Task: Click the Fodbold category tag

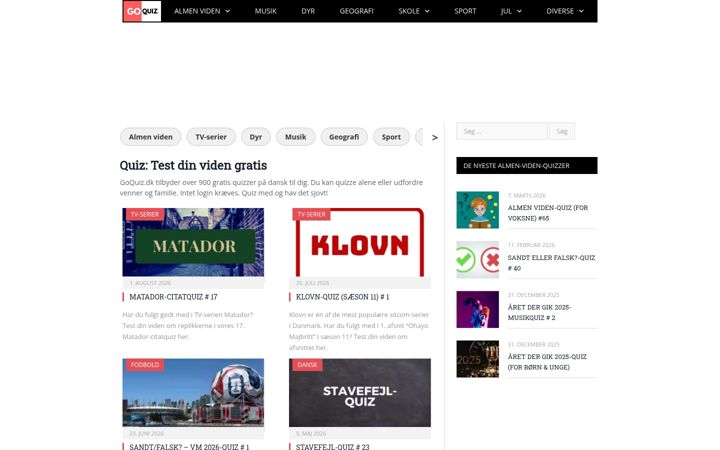Action: click(x=145, y=365)
